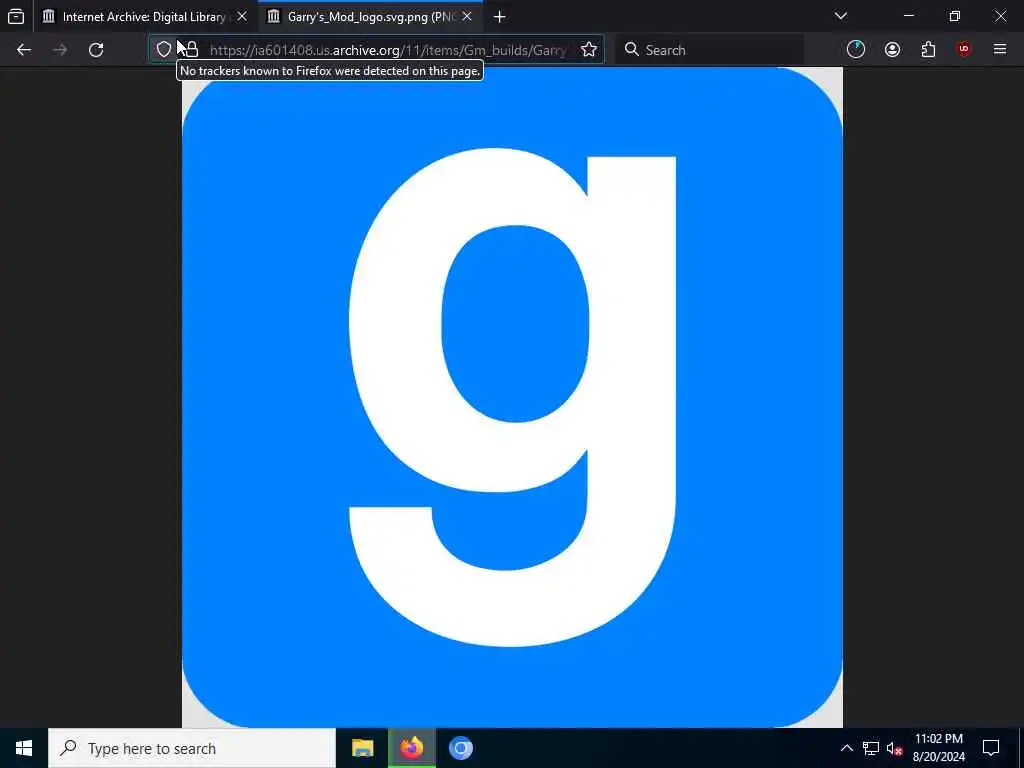The width and height of the screenshot is (1024, 768).
Task: Switch to the Internet Archive: Digital Library tab
Action: pos(144,16)
